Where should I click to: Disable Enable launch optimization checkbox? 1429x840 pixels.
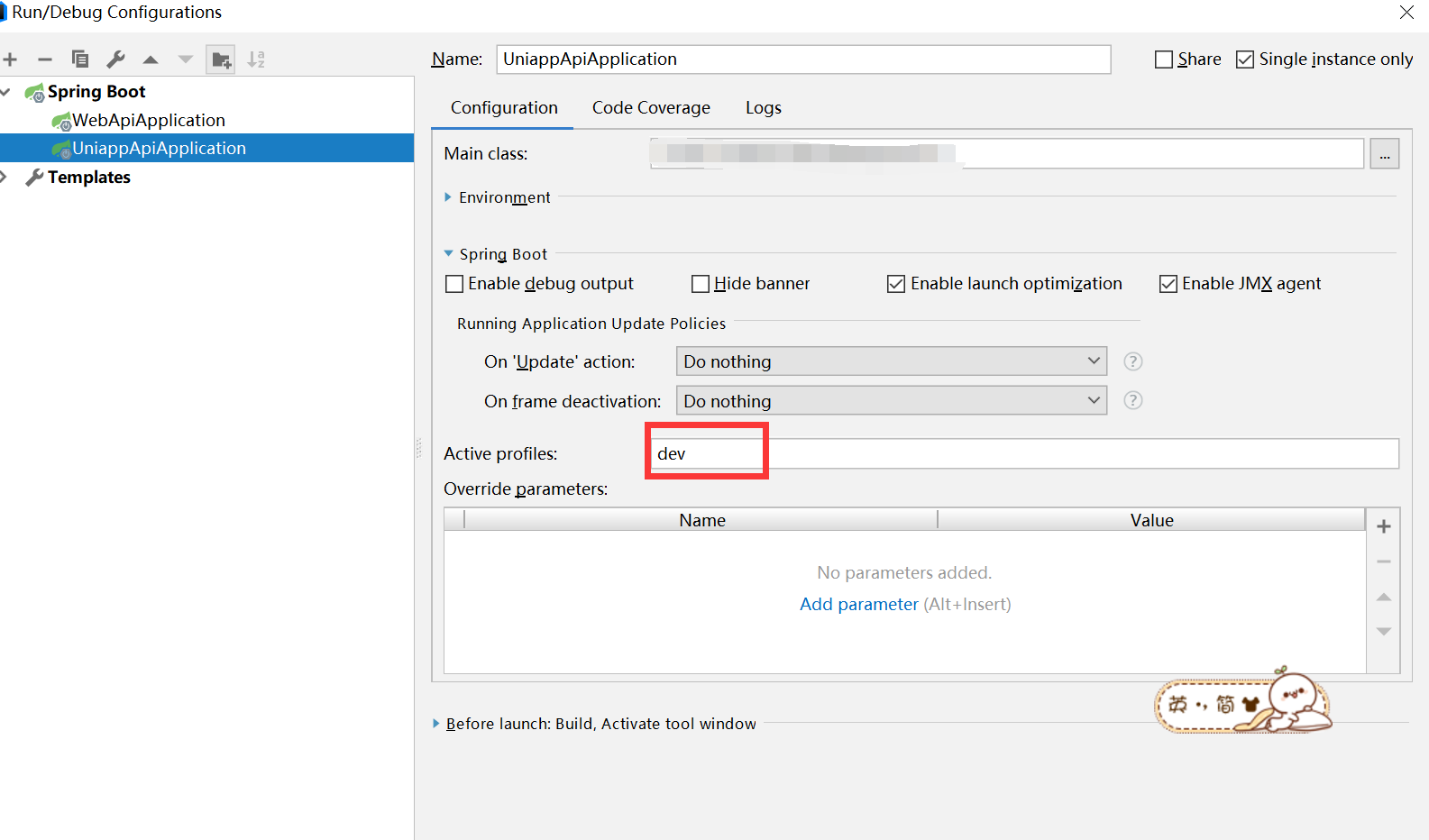(896, 284)
